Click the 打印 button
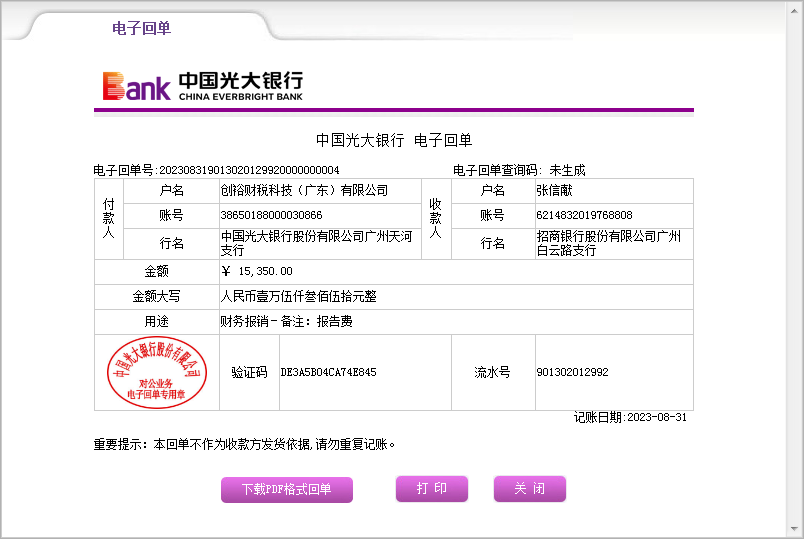The height and width of the screenshot is (539, 804). tap(432, 488)
